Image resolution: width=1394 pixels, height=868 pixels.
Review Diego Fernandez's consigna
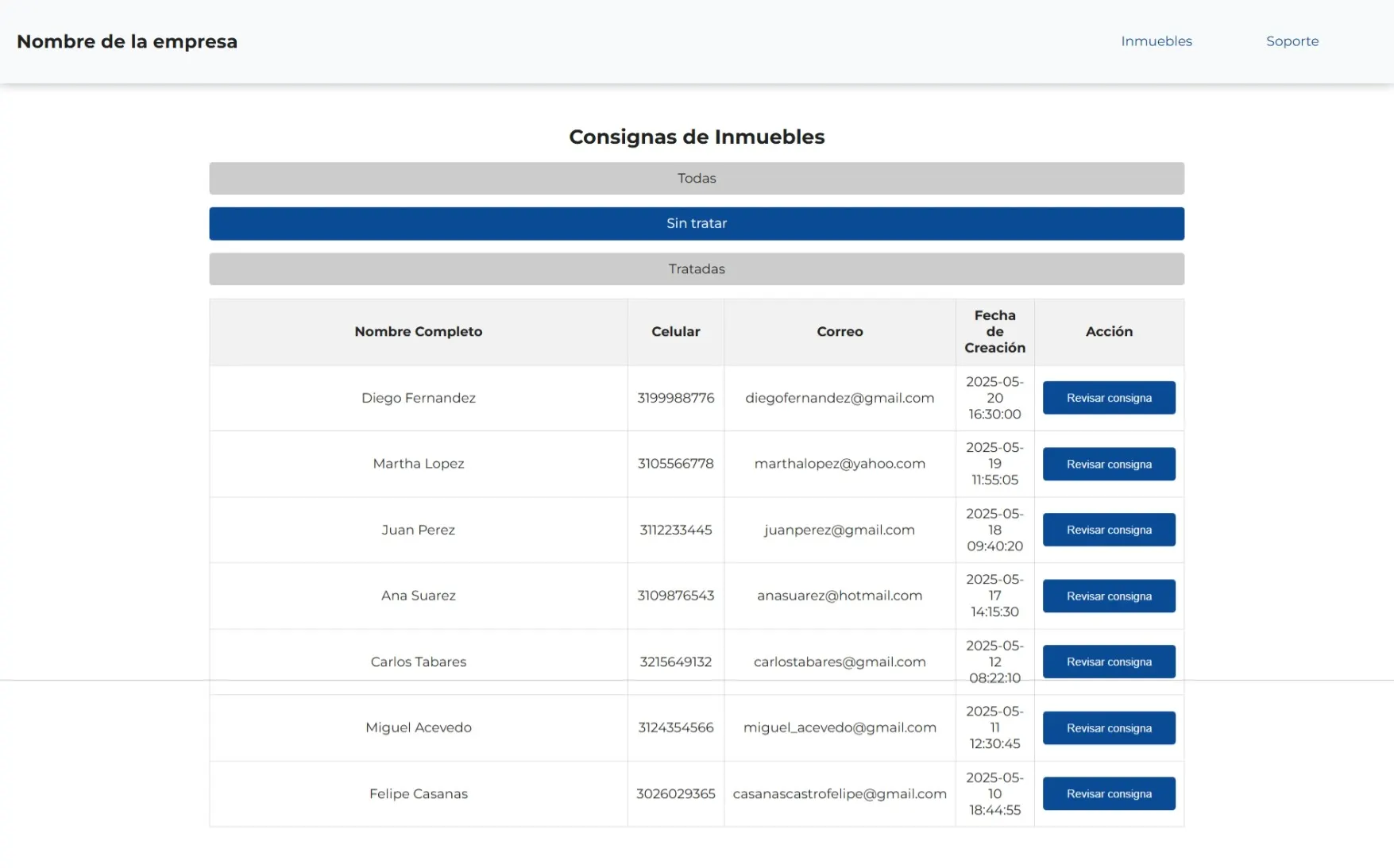(x=1108, y=398)
